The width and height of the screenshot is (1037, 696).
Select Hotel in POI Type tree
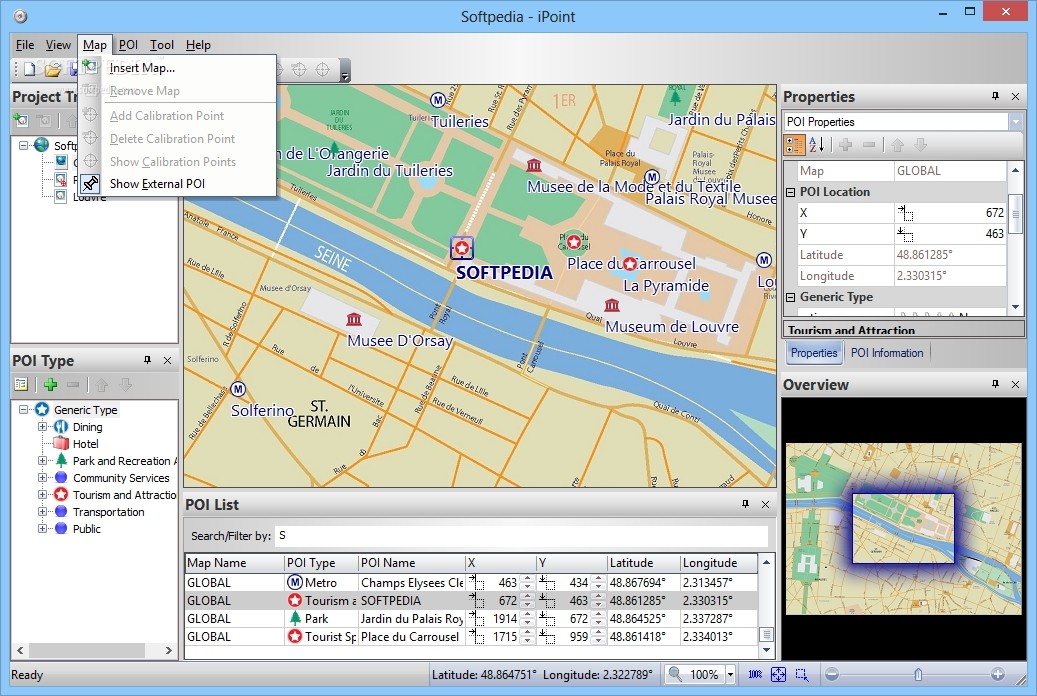tap(85, 444)
